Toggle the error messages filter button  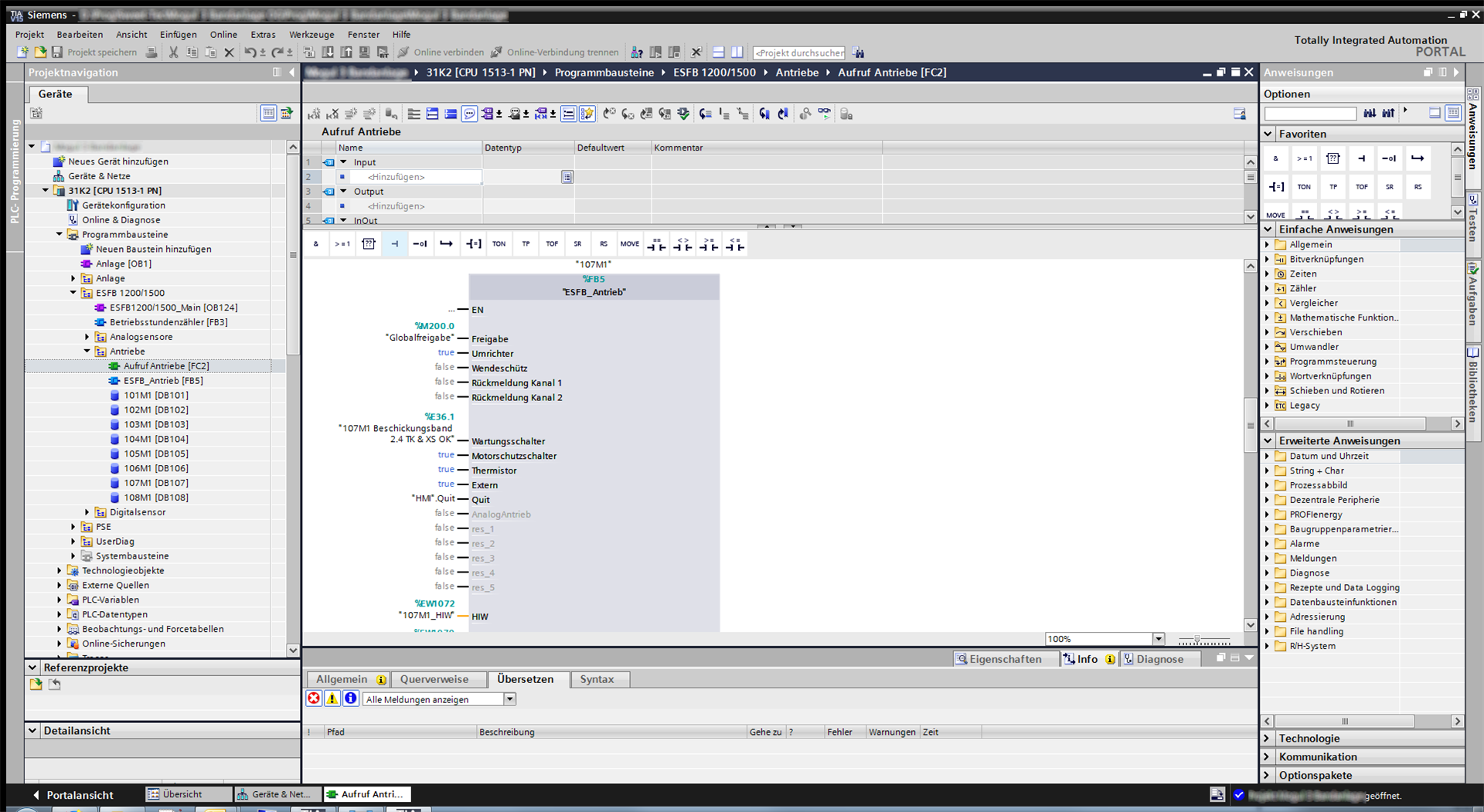coord(314,698)
